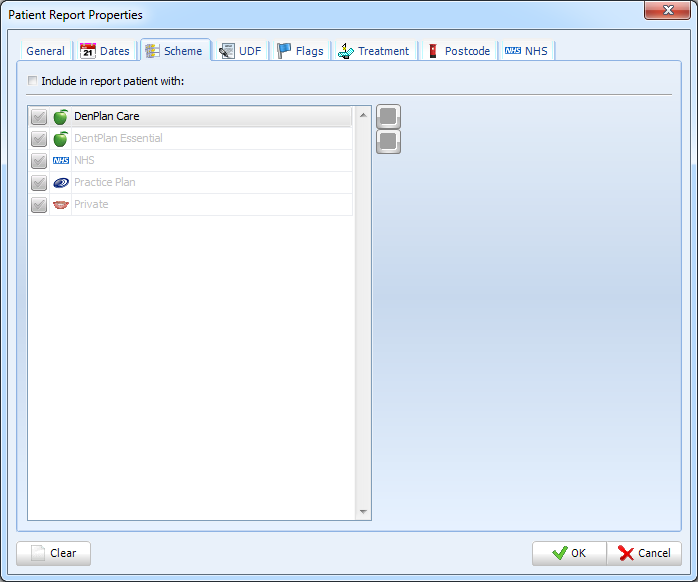Click scheme list scrollbar down arrow
Viewport: 698px width, 582px height.
363,512
